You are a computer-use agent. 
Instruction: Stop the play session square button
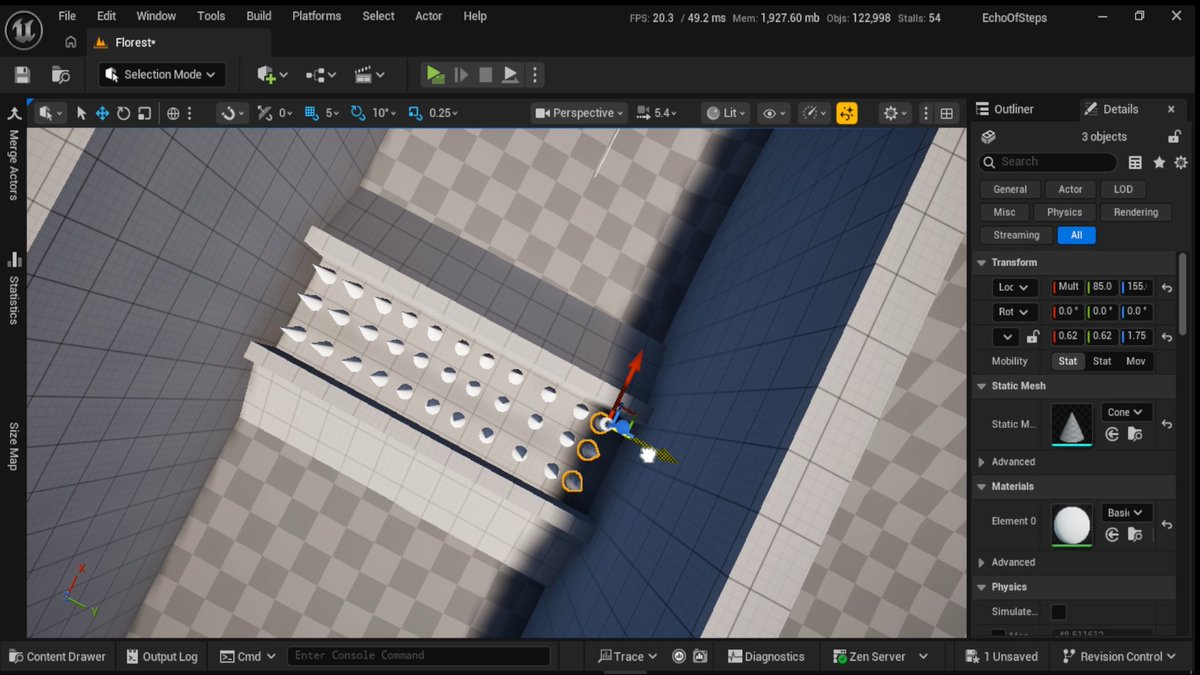tap(485, 75)
